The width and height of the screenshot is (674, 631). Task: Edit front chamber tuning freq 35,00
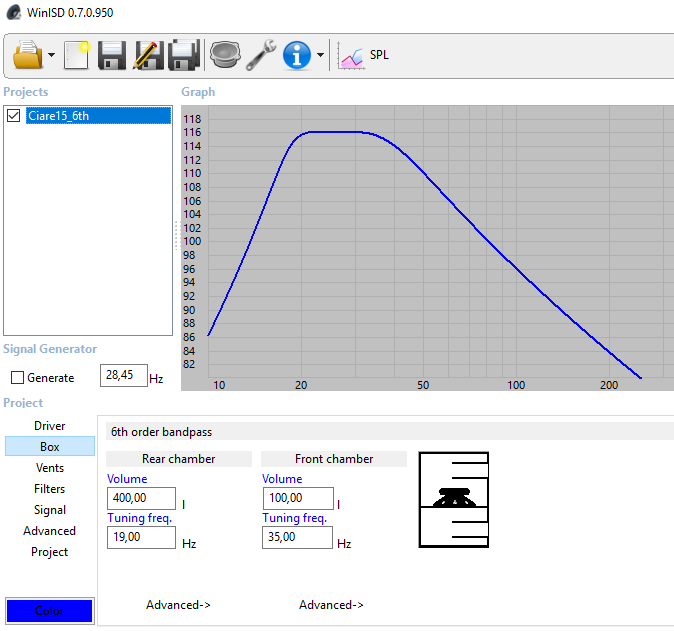(297, 537)
